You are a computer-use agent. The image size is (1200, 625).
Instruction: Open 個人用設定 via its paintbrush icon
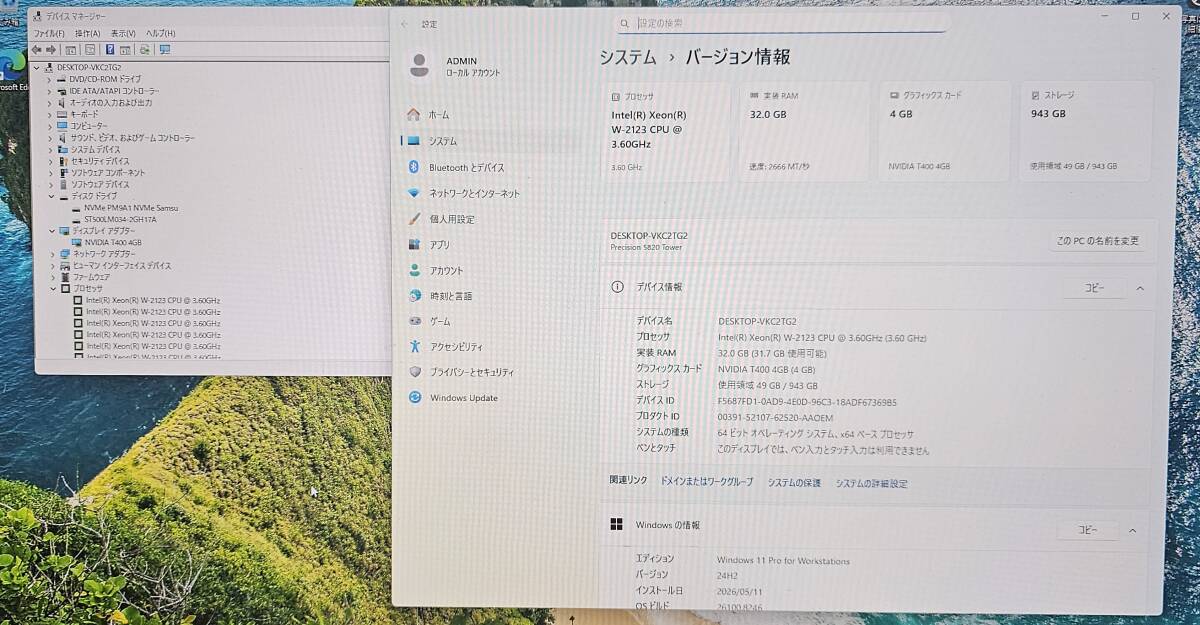click(414, 219)
